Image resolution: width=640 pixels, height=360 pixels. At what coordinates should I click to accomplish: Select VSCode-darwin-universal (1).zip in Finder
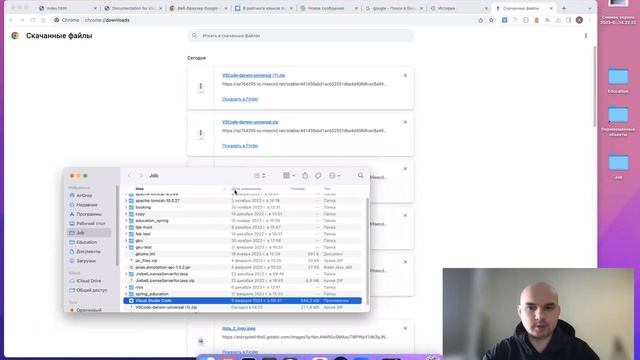[242, 307]
